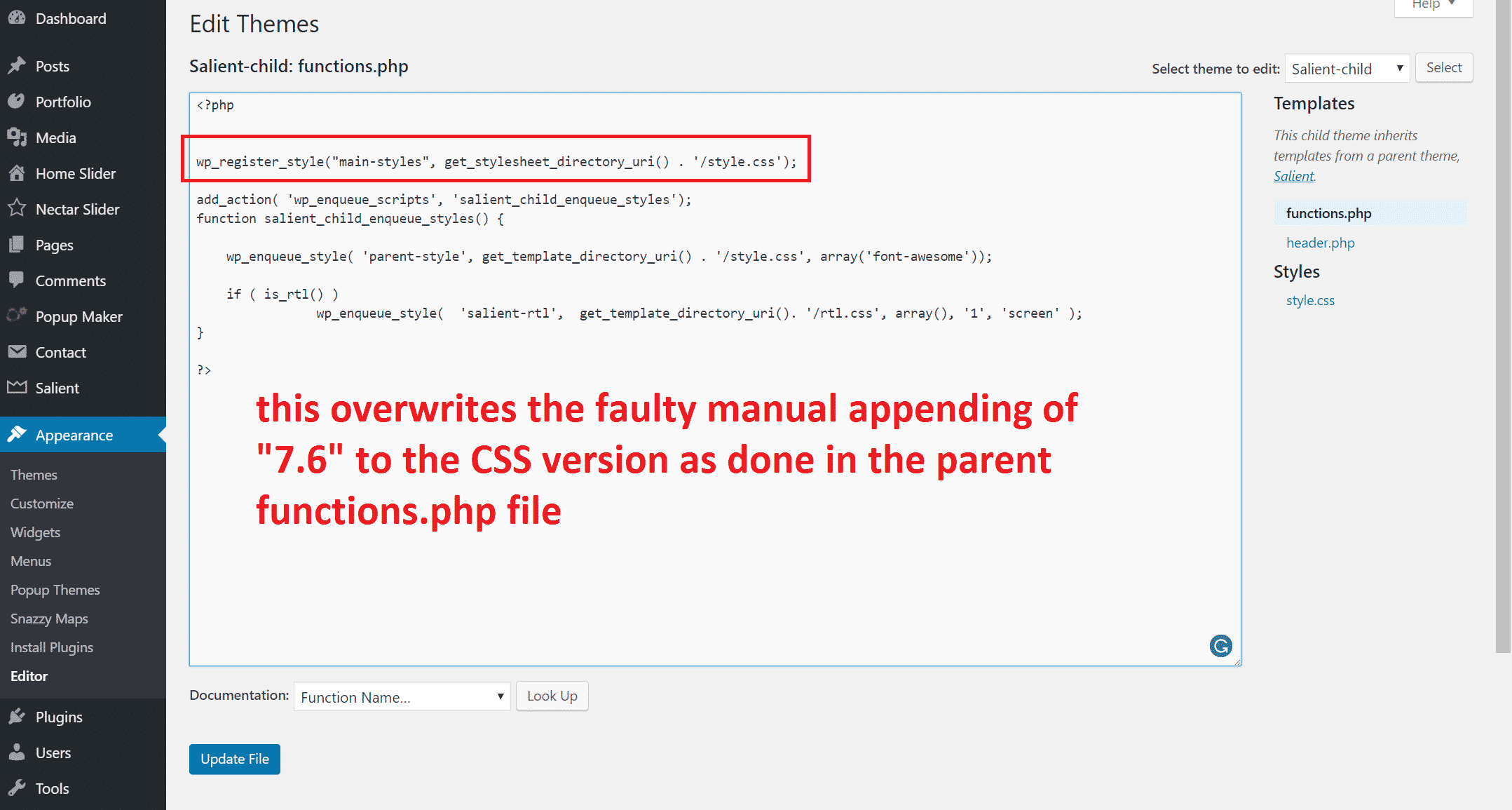Click the textarea resize handle corner

1237,661
